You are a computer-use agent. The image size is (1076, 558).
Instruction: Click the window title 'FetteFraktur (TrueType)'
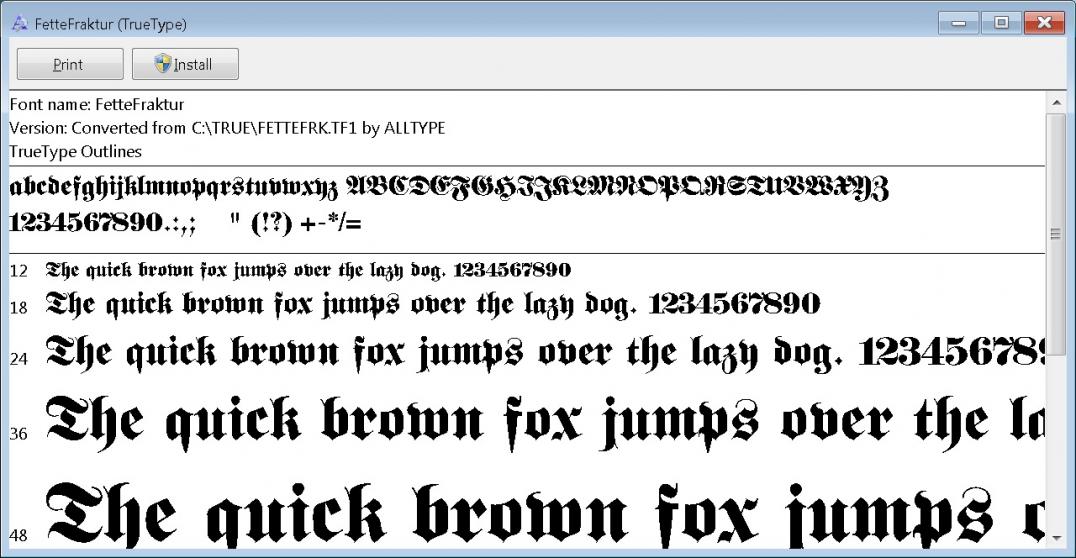tap(110, 24)
